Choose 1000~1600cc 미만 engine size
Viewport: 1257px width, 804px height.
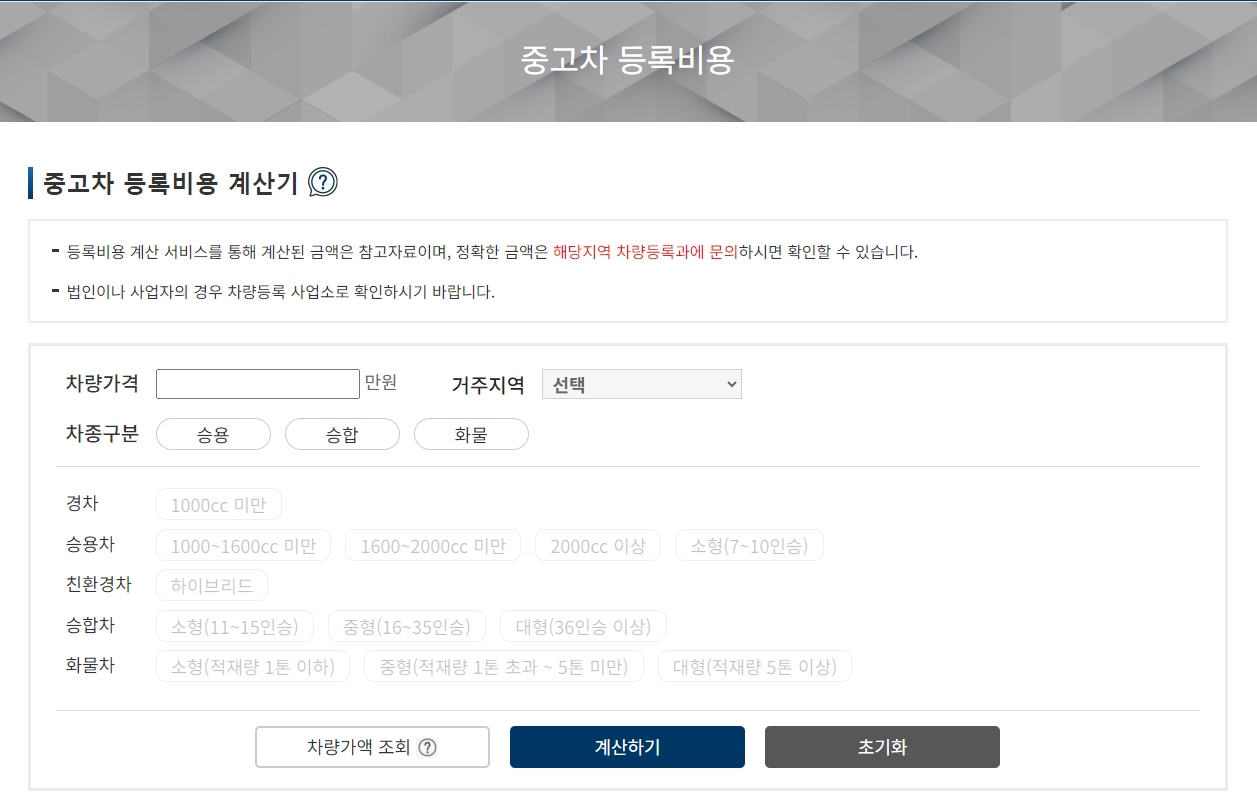pos(244,545)
